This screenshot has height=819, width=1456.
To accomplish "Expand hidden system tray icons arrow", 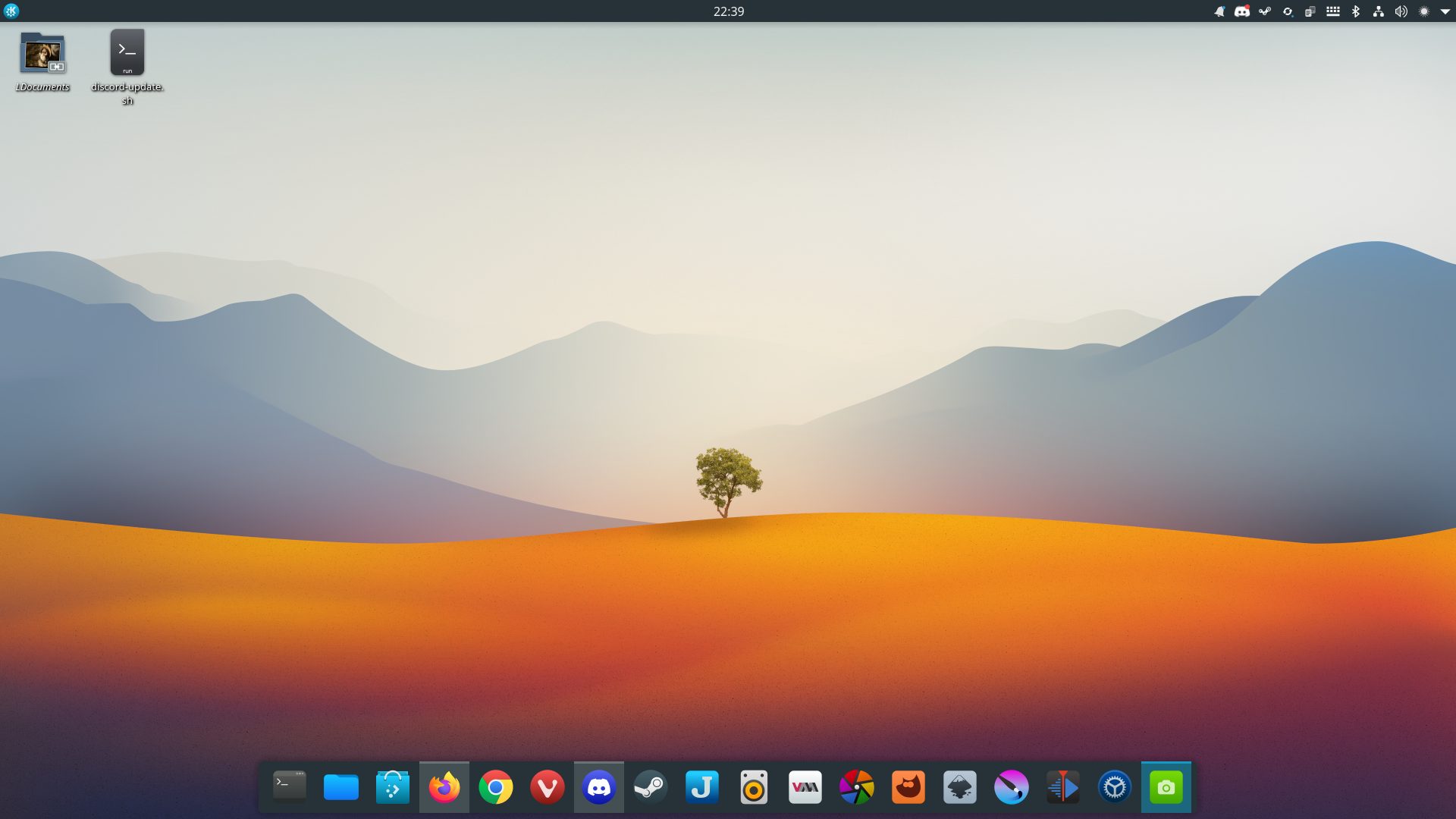I will [1445, 11].
